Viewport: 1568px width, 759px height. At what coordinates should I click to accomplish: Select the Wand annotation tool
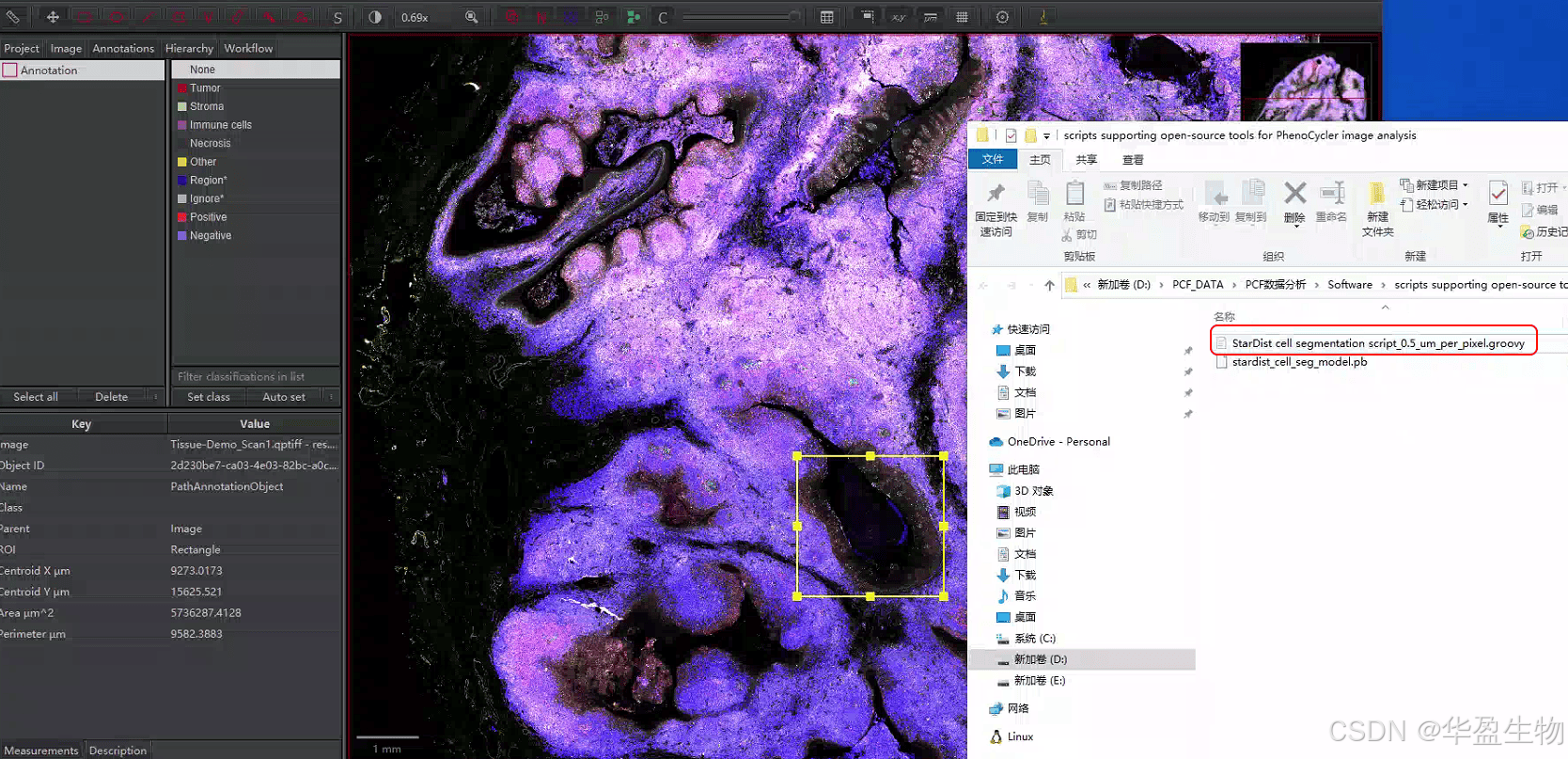270,17
